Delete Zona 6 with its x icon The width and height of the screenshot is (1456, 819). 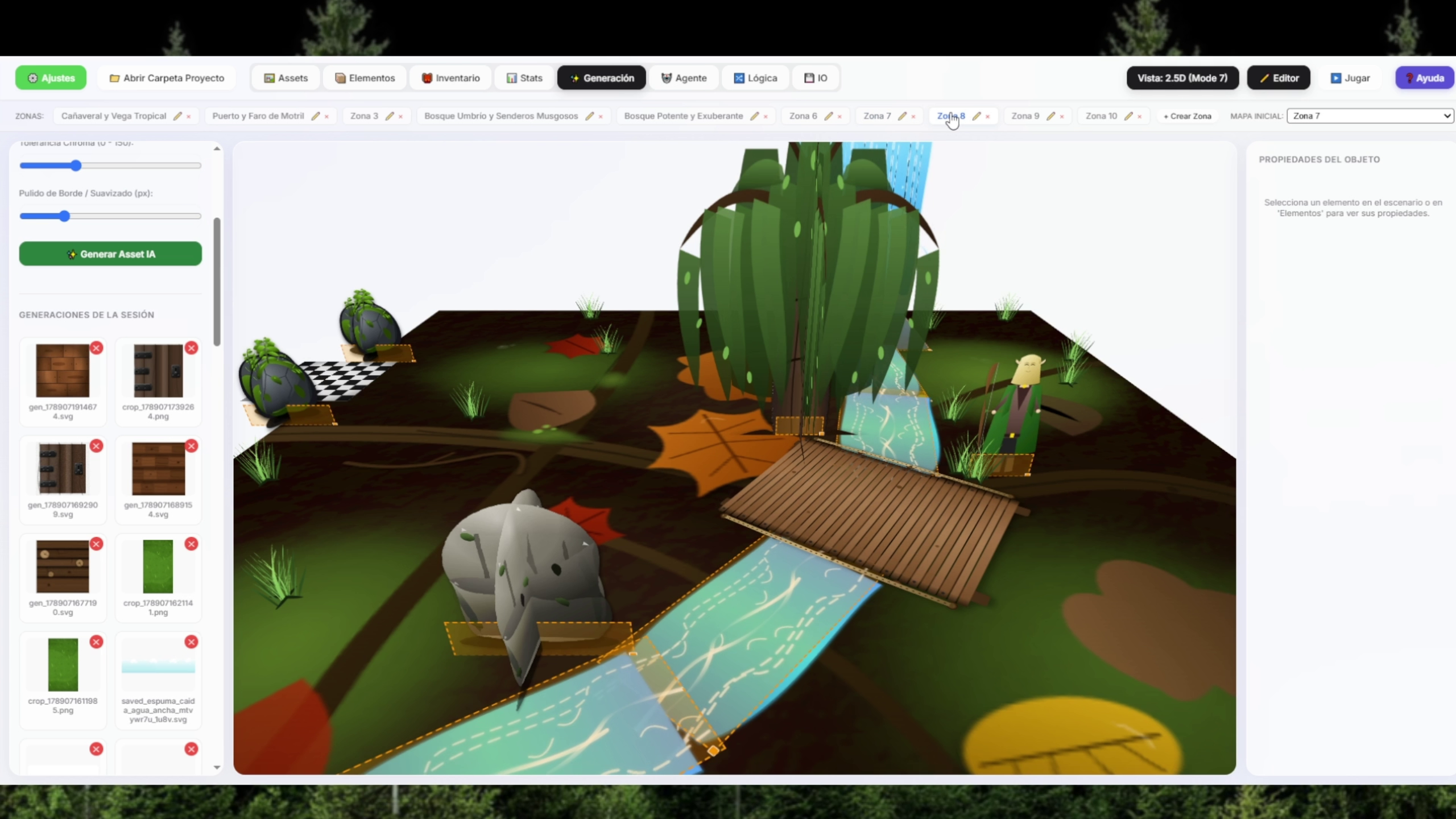(x=839, y=117)
